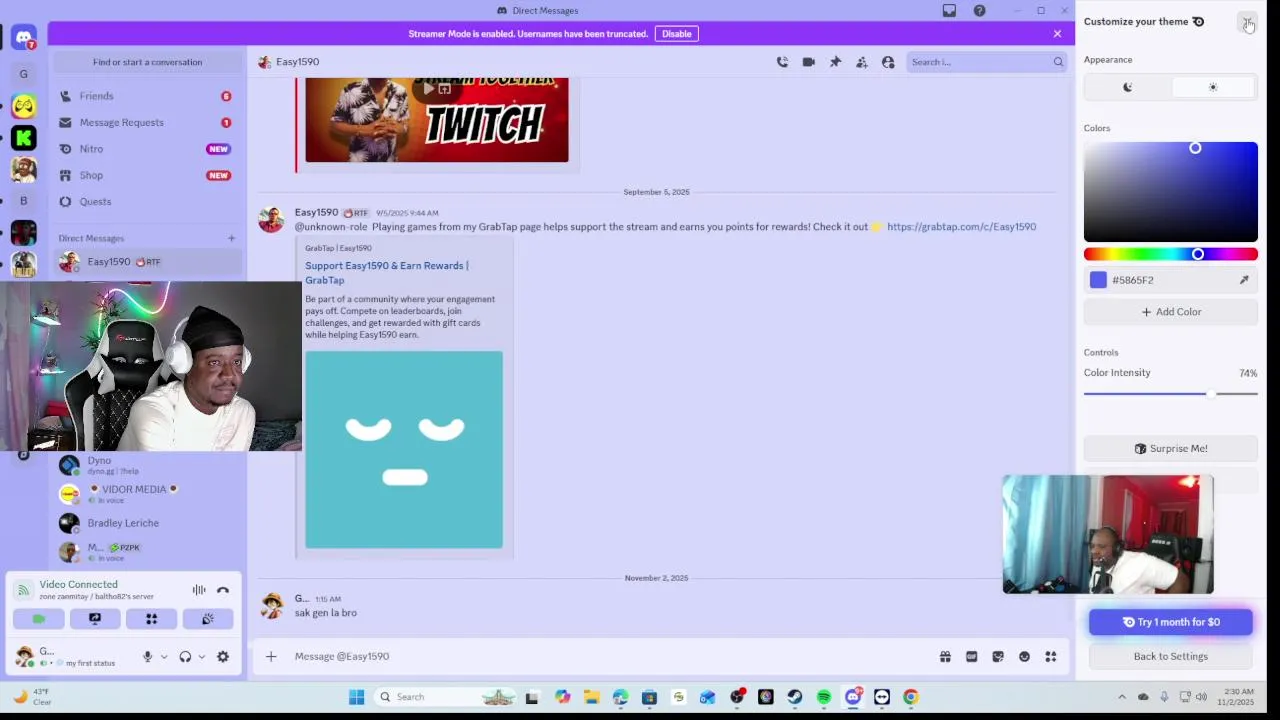Open Support Easy1590 & Earn Rewards link
The height and width of the screenshot is (720, 1280).
click(386, 273)
